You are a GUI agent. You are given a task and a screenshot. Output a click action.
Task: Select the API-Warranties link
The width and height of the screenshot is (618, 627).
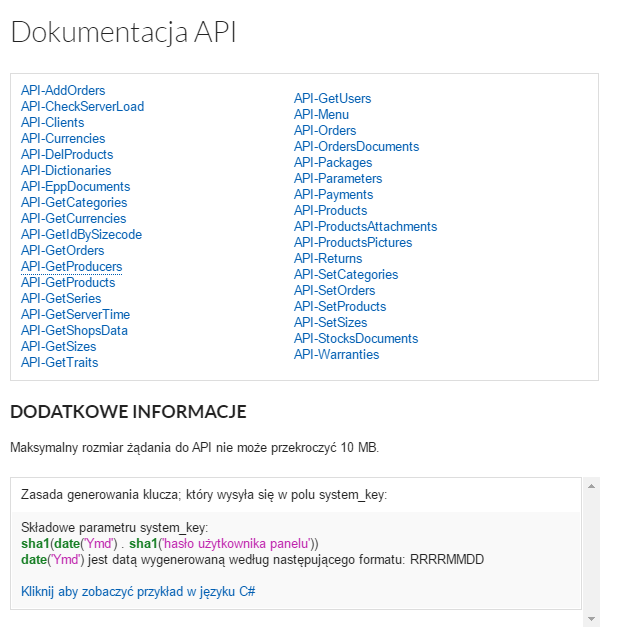[336, 355]
